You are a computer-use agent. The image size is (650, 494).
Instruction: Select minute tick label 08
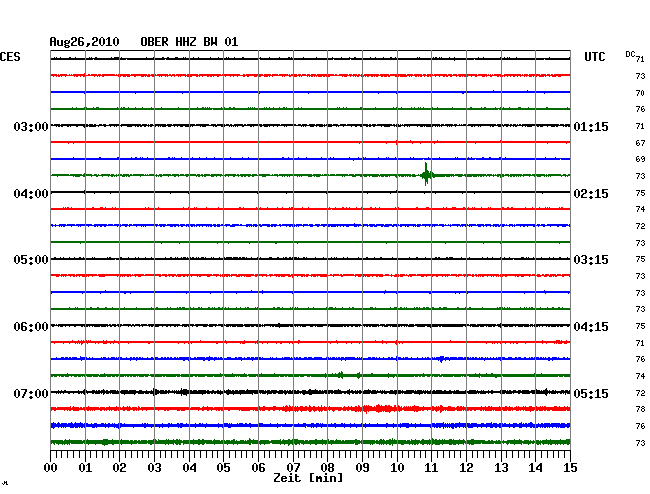[327, 467]
